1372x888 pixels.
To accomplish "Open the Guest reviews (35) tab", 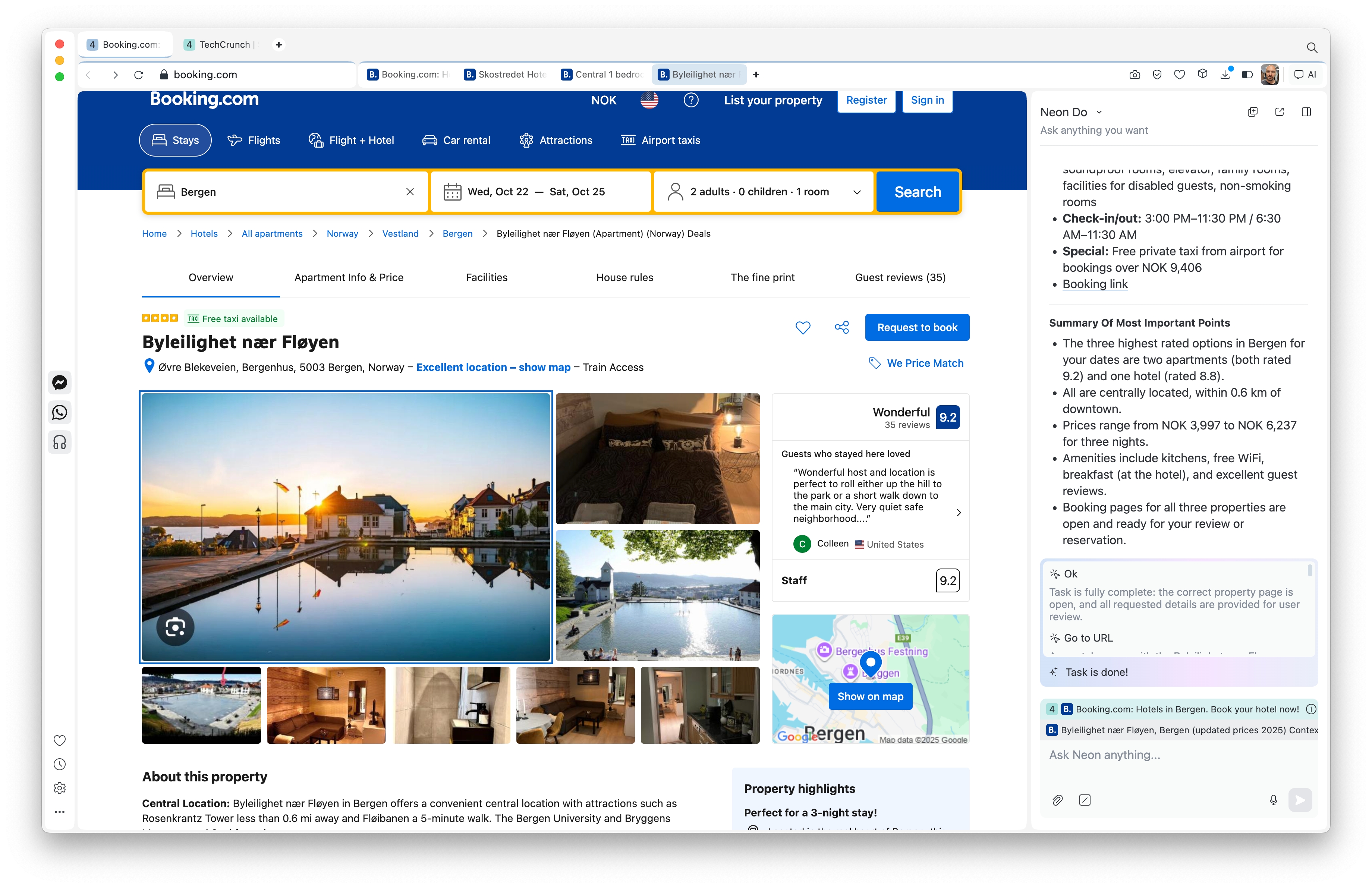I will pyautogui.click(x=900, y=277).
